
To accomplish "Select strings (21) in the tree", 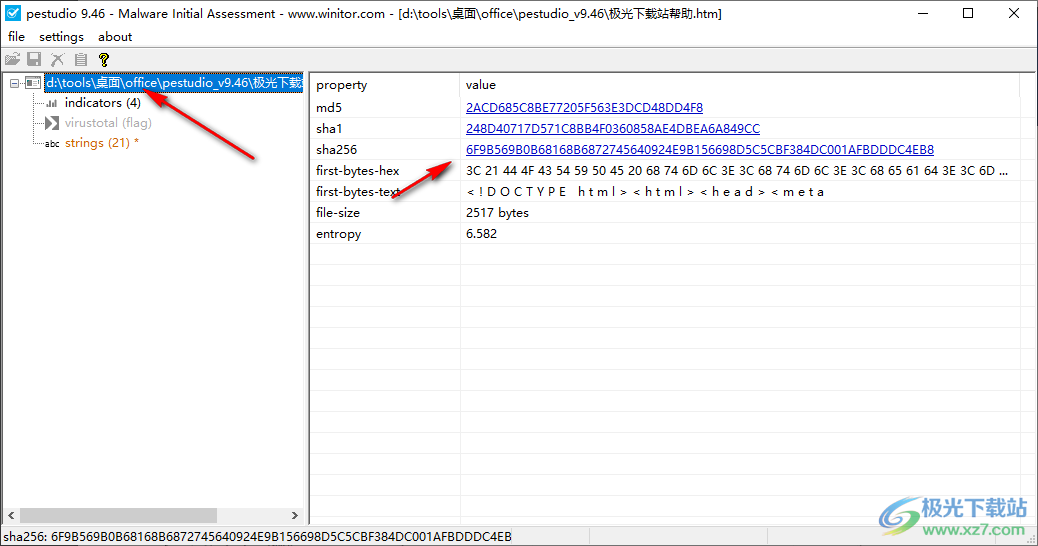I will (102, 143).
